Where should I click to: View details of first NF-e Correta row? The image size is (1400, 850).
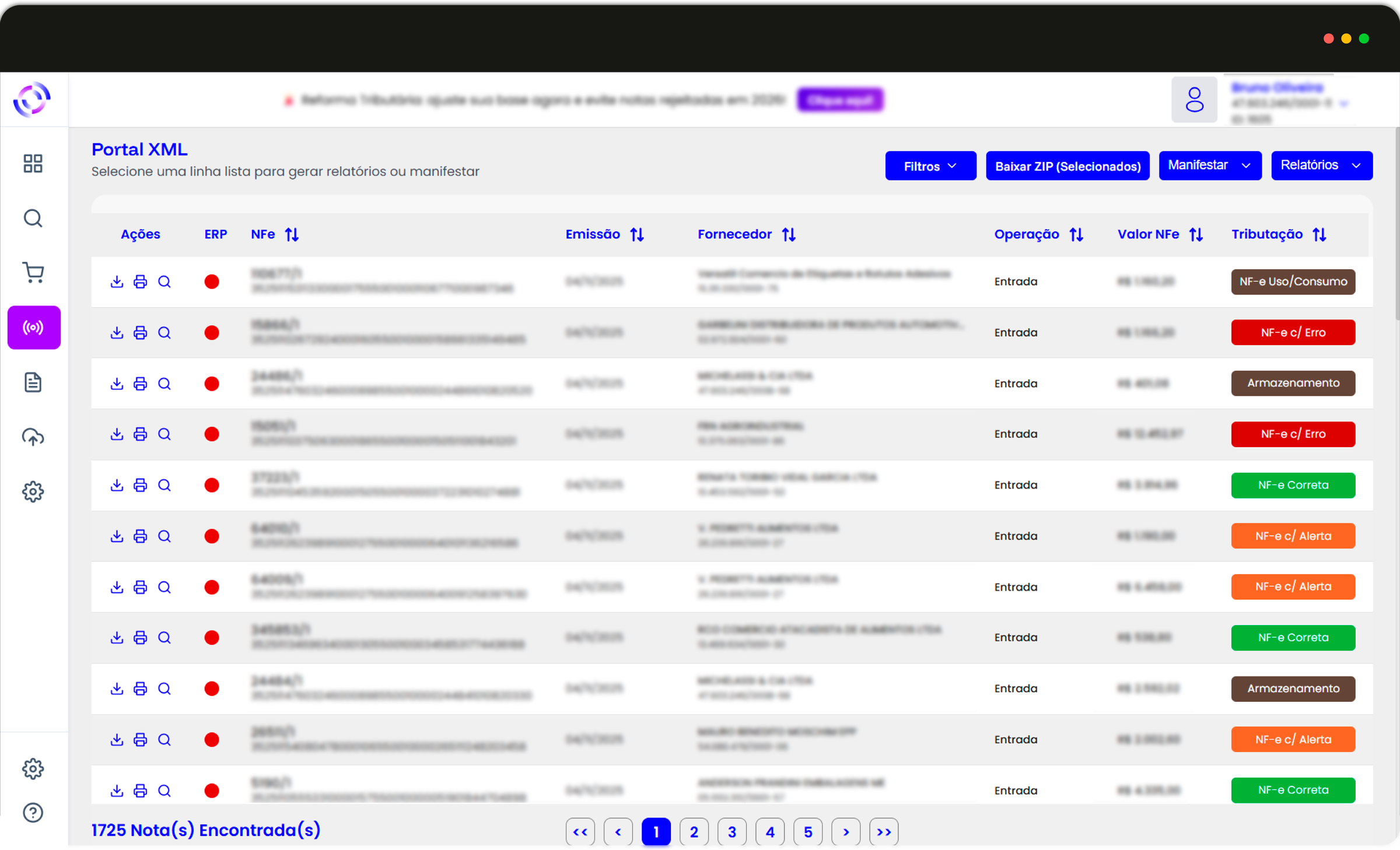pyautogui.click(x=164, y=485)
